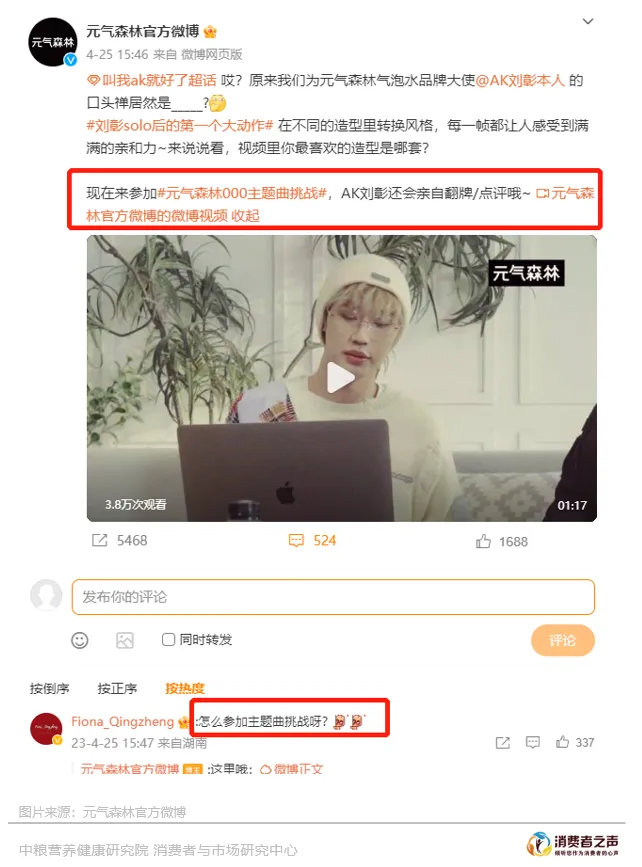642x867 pixels.
Task: Select the 按热度 sorting tab
Action: tap(185, 688)
